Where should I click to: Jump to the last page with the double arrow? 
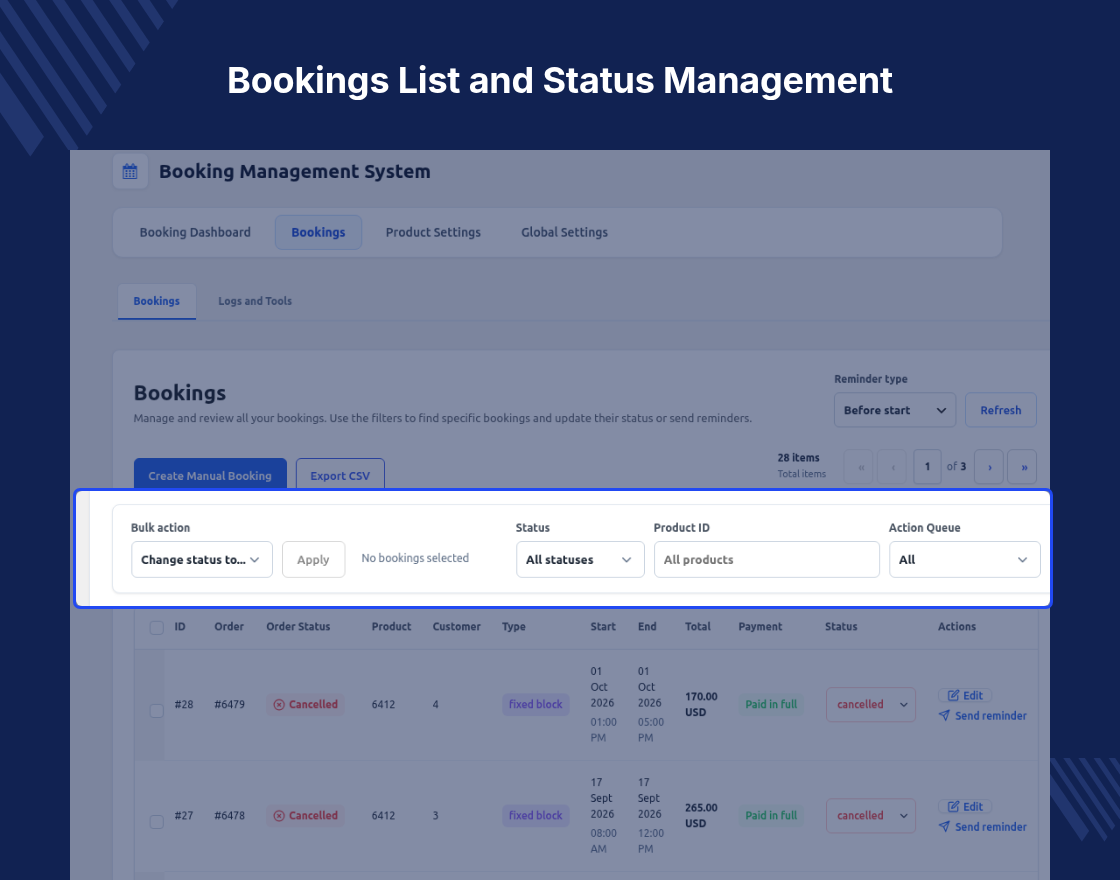click(x=1023, y=467)
